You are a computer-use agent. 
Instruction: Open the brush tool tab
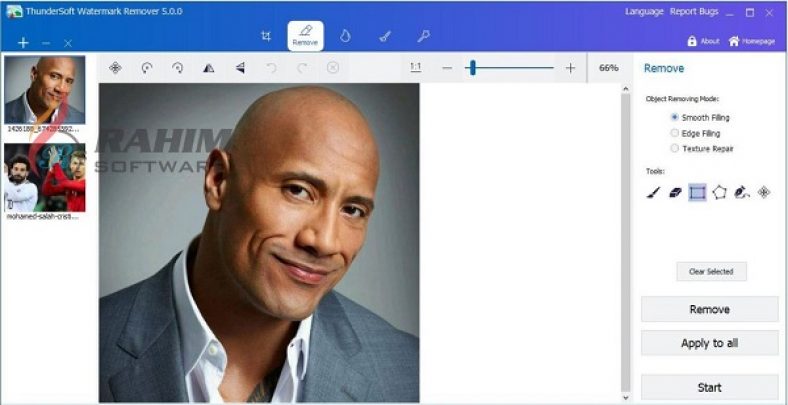(x=385, y=36)
